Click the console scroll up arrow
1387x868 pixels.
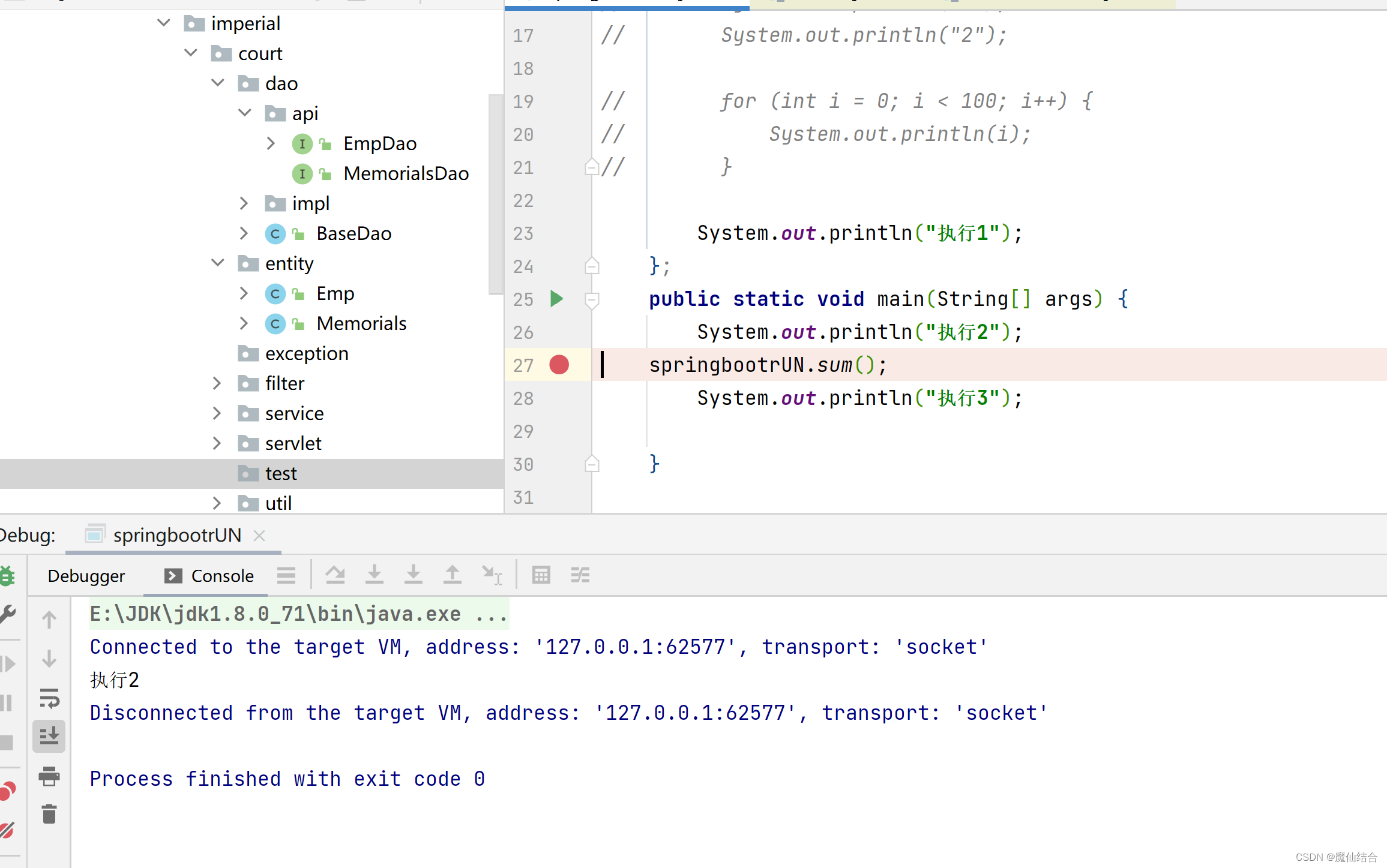point(49,620)
